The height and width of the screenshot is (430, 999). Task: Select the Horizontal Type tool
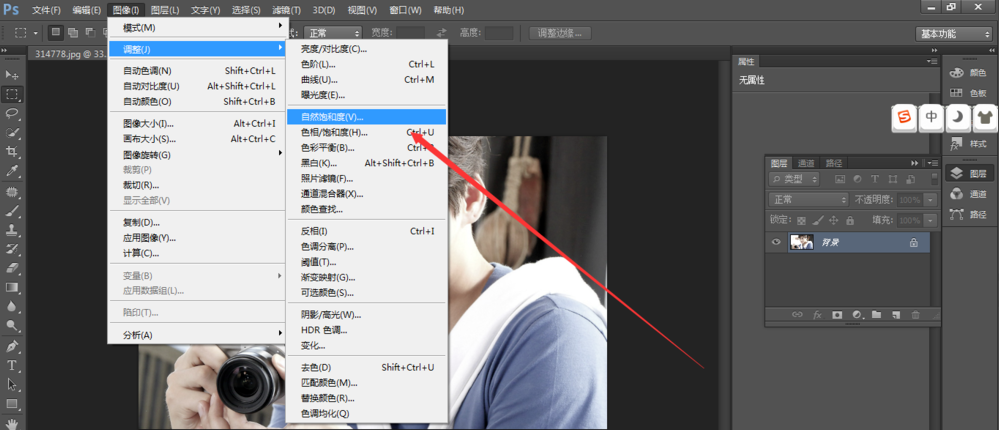point(12,366)
